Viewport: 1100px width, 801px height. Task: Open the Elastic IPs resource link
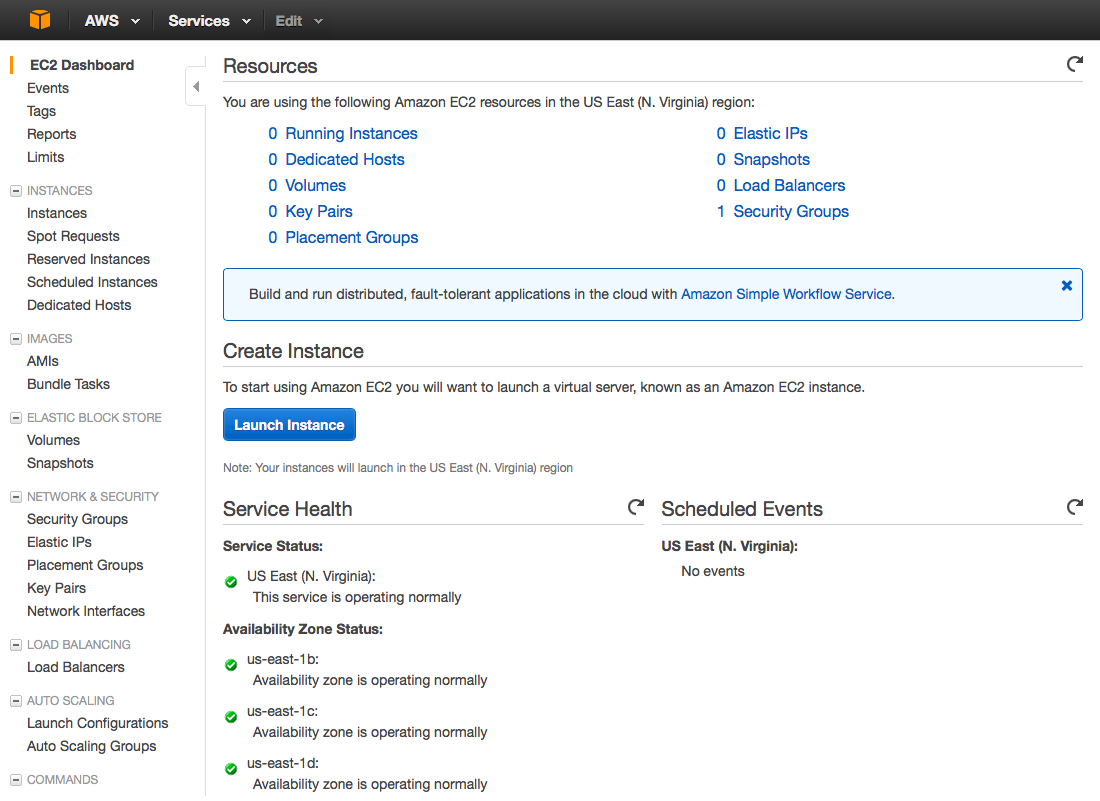pyautogui.click(x=770, y=133)
